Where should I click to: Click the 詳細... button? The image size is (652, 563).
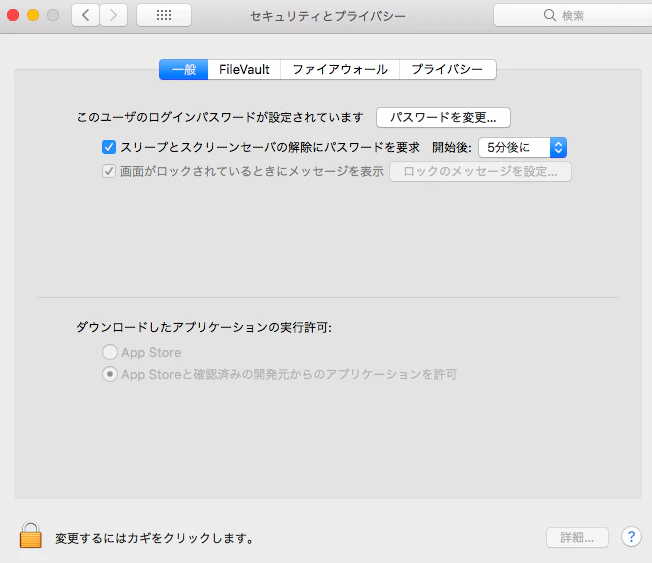tap(577, 538)
